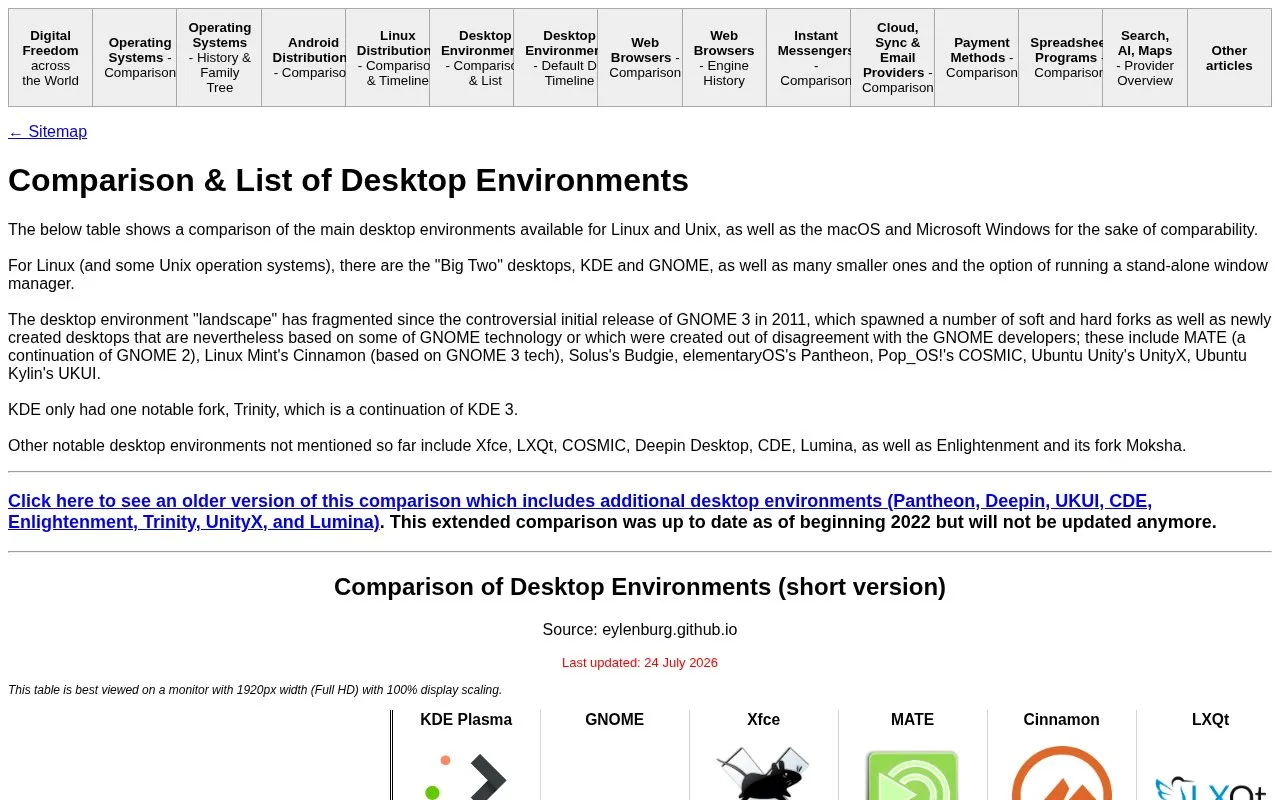Screen dimensions: 1280x800
Task: Go to Web Browsers - Comparison
Action: (640, 58)
